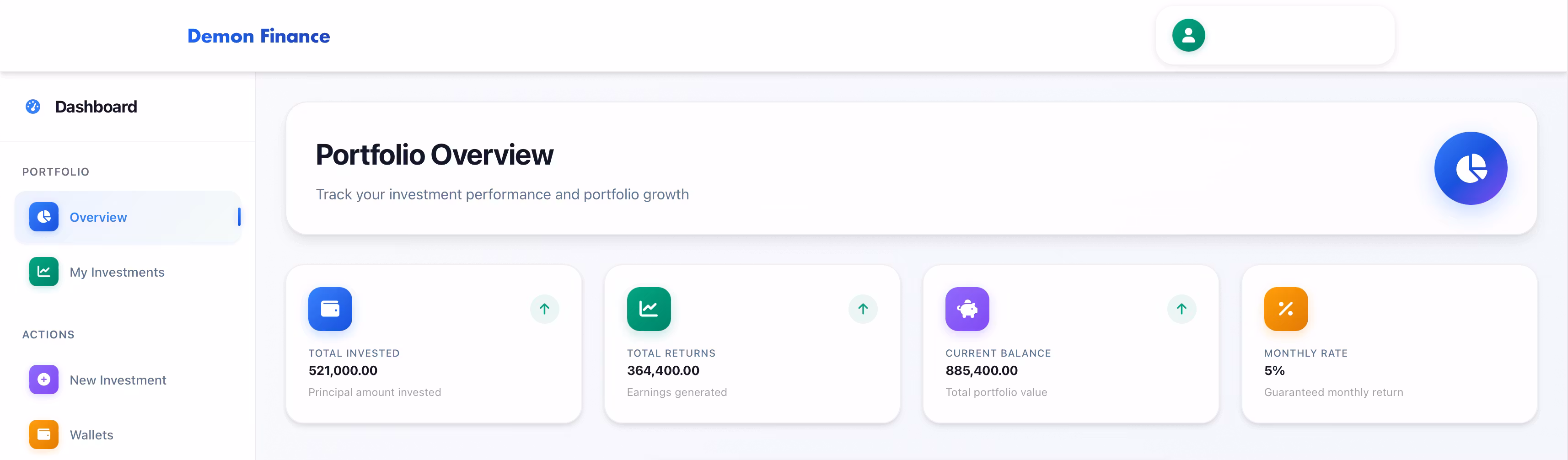Open the New Investment action
1568x460 pixels.
click(118, 379)
